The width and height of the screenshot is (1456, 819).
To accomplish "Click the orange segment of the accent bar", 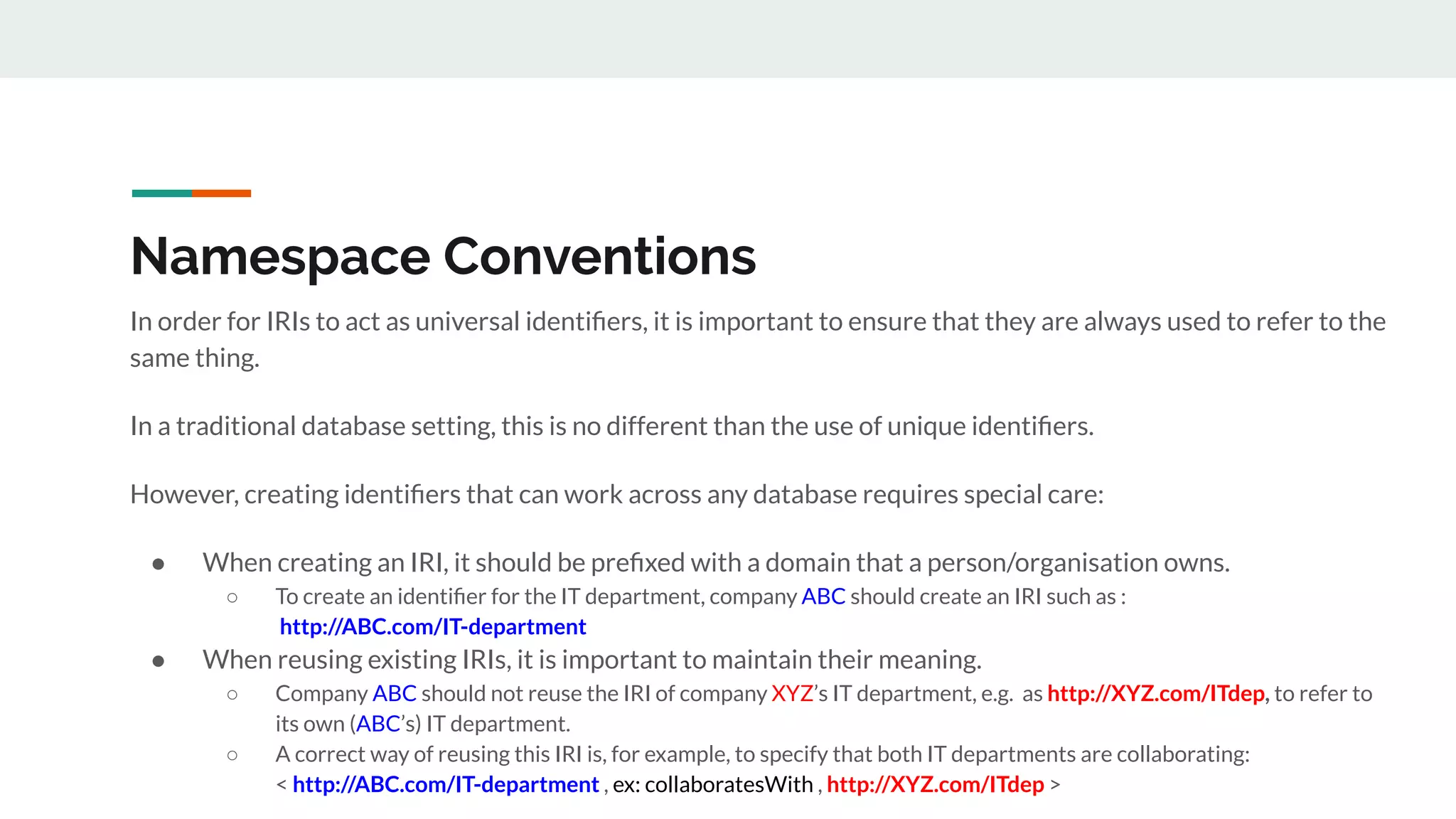I will pos(221,193).
